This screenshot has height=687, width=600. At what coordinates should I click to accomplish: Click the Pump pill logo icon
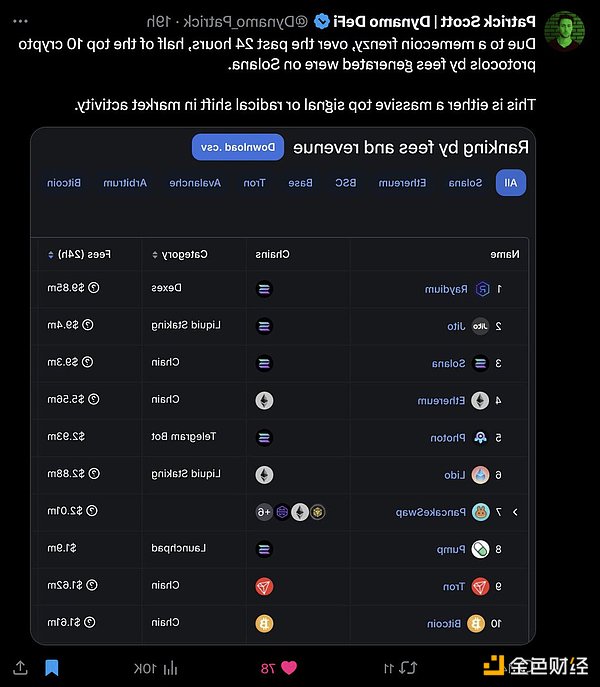pos(481,549)
